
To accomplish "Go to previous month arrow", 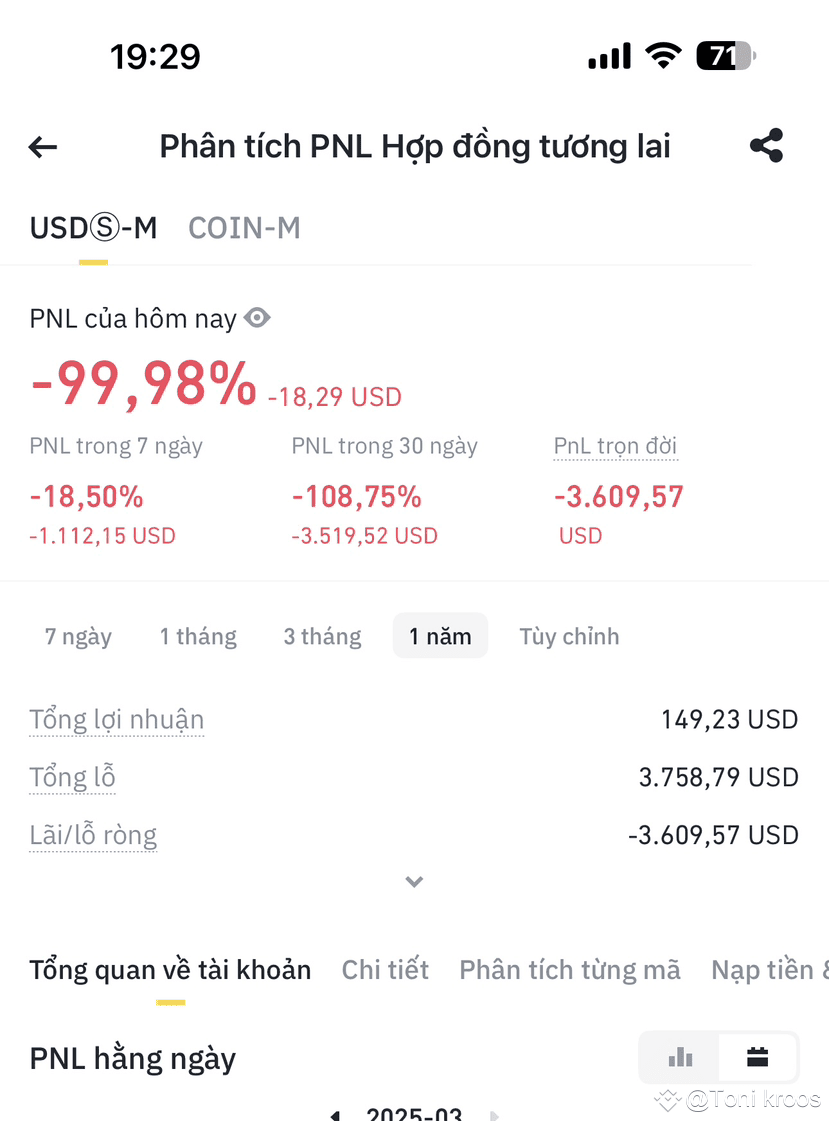I will tap(334, 1115).
